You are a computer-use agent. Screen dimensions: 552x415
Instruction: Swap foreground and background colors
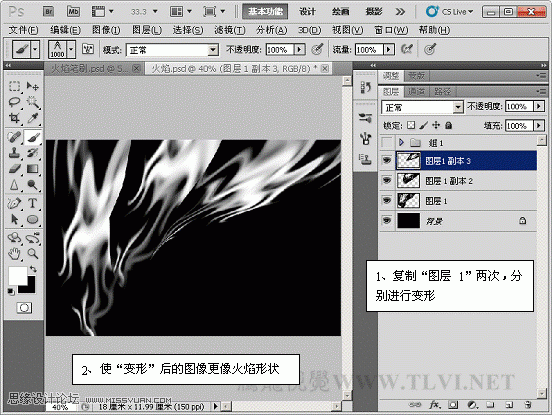pos(33,269)
